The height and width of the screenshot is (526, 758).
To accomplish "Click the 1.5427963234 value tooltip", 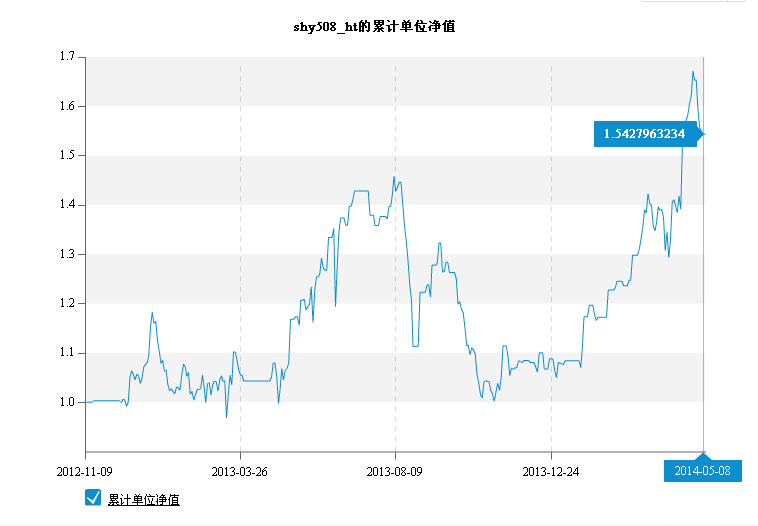I will [x=645, y=134].
